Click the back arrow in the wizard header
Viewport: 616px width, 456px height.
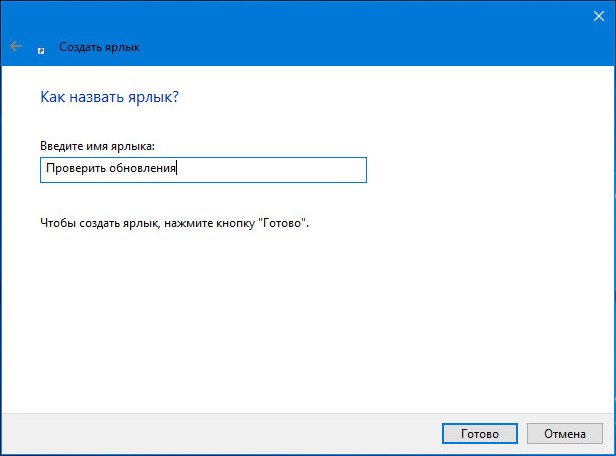tap(16, 46)
